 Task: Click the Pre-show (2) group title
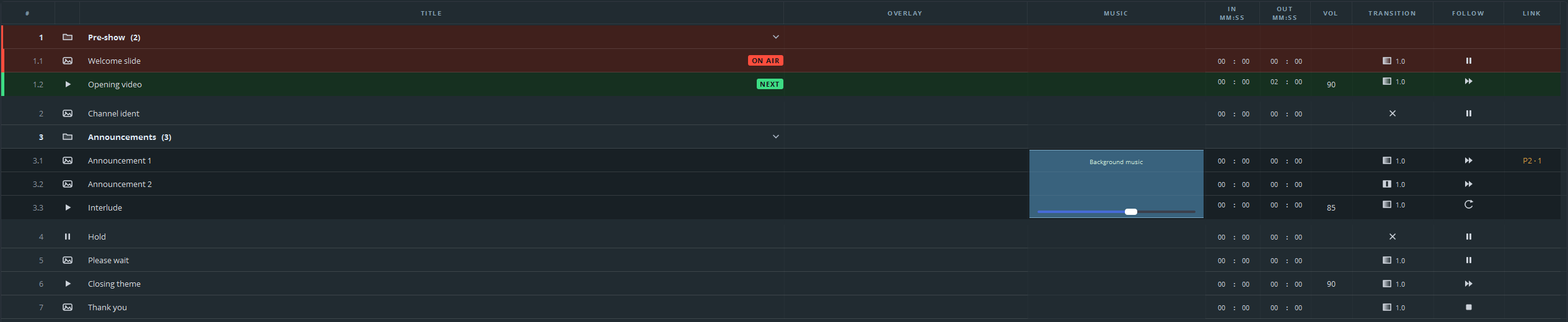click(x=114, y=37)
